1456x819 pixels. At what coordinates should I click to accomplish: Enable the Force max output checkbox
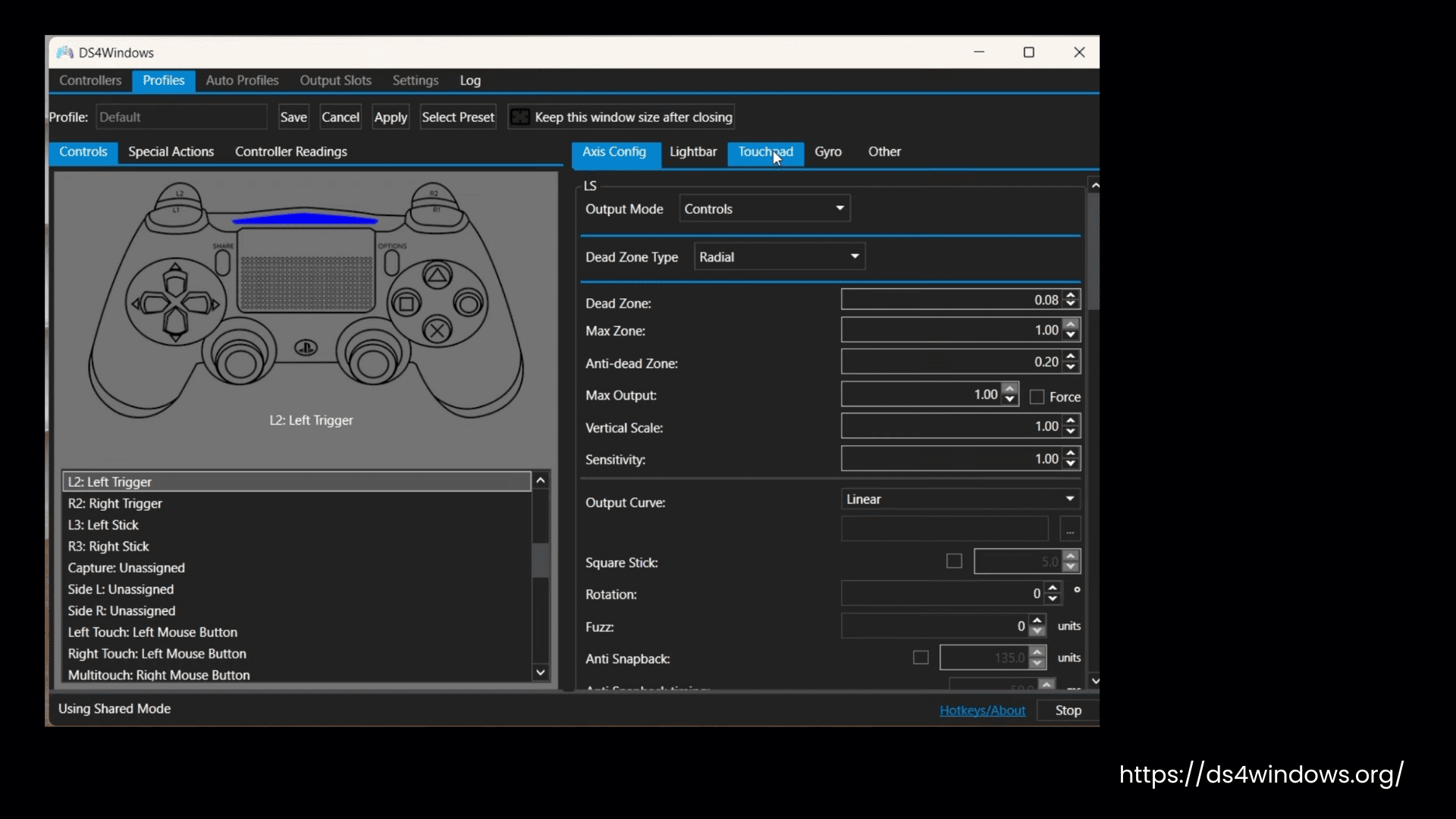[1037, 397]
